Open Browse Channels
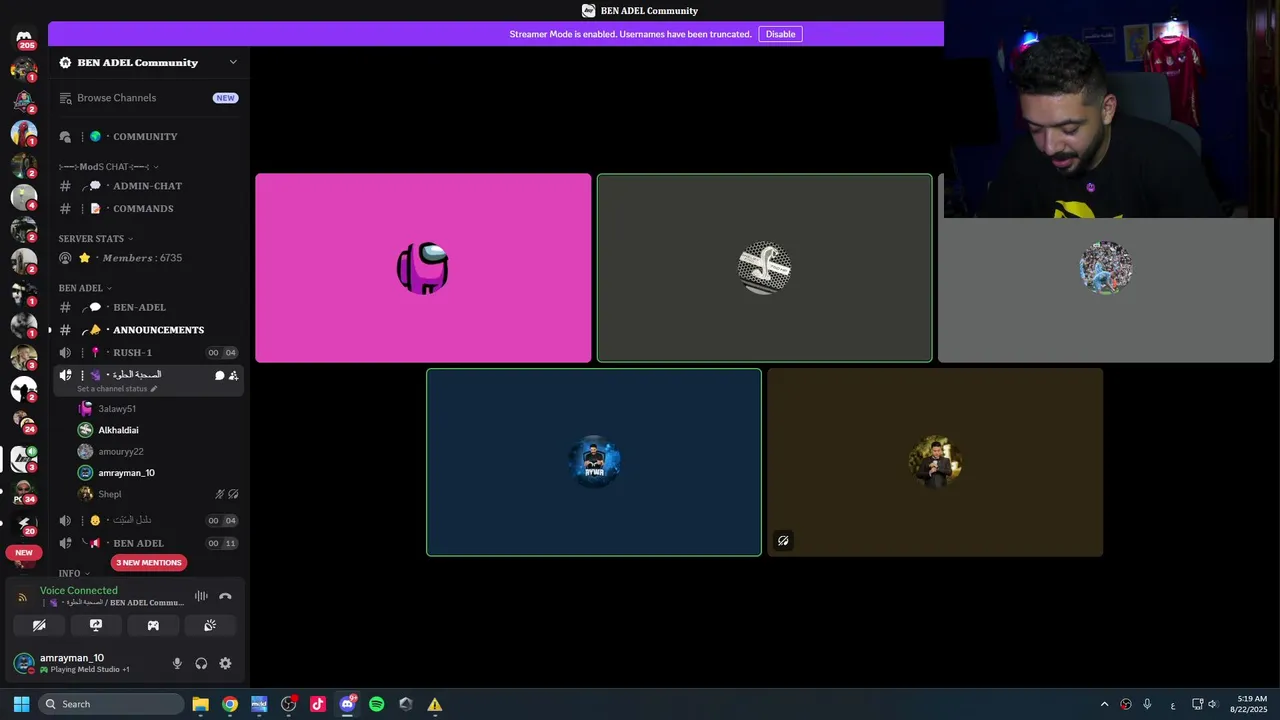1280x720 pixels. point(148,98)
